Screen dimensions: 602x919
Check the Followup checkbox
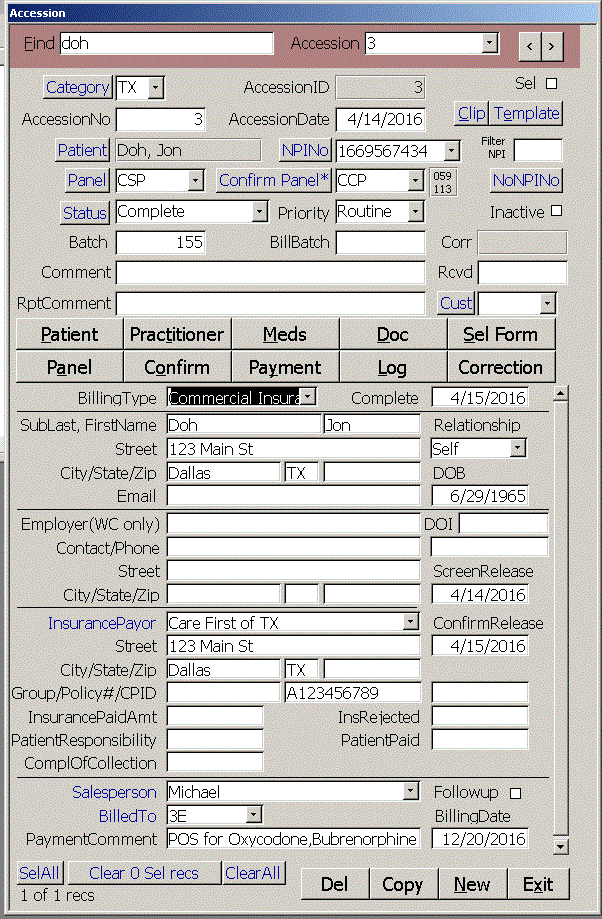516,793
